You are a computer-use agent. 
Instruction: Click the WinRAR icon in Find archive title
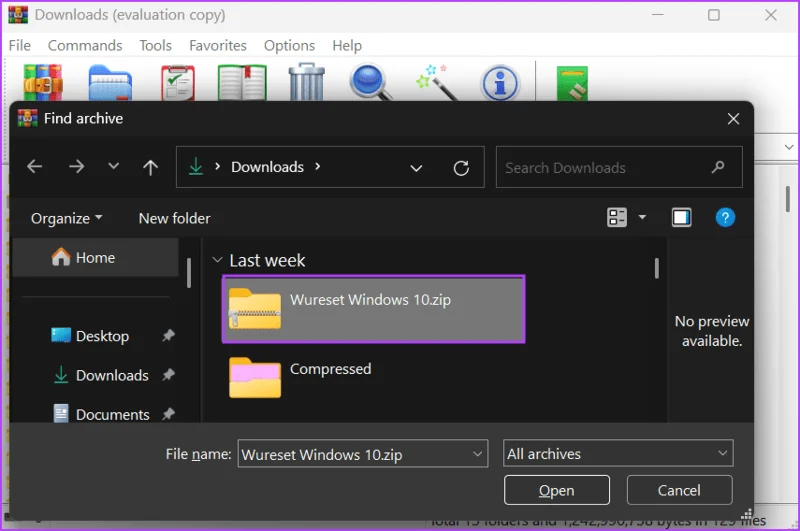[28, 118]
